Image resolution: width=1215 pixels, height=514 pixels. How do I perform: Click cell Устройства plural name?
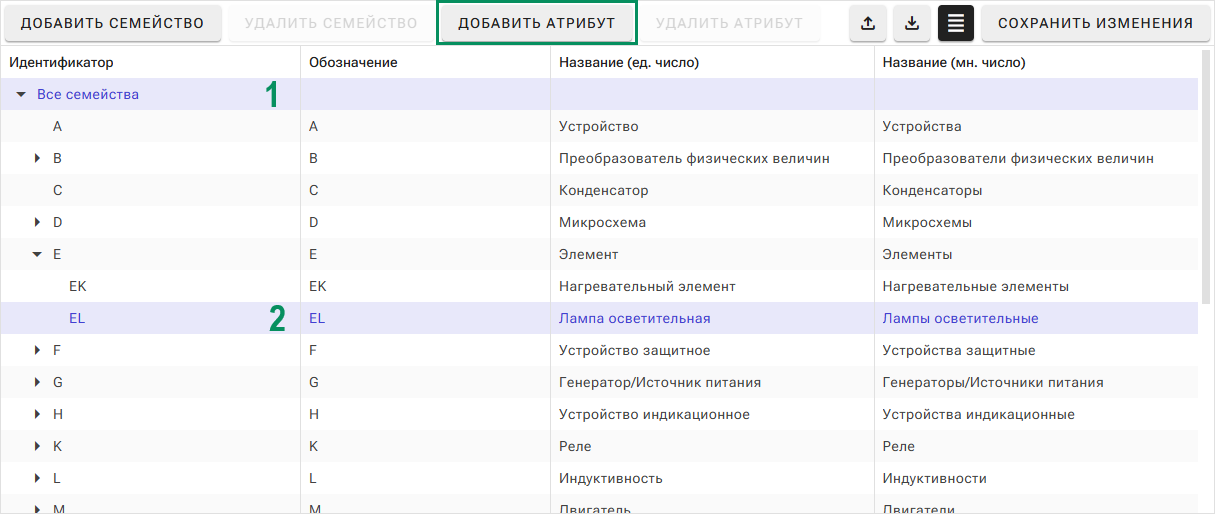pyautogui.click(x=922, y=126)
